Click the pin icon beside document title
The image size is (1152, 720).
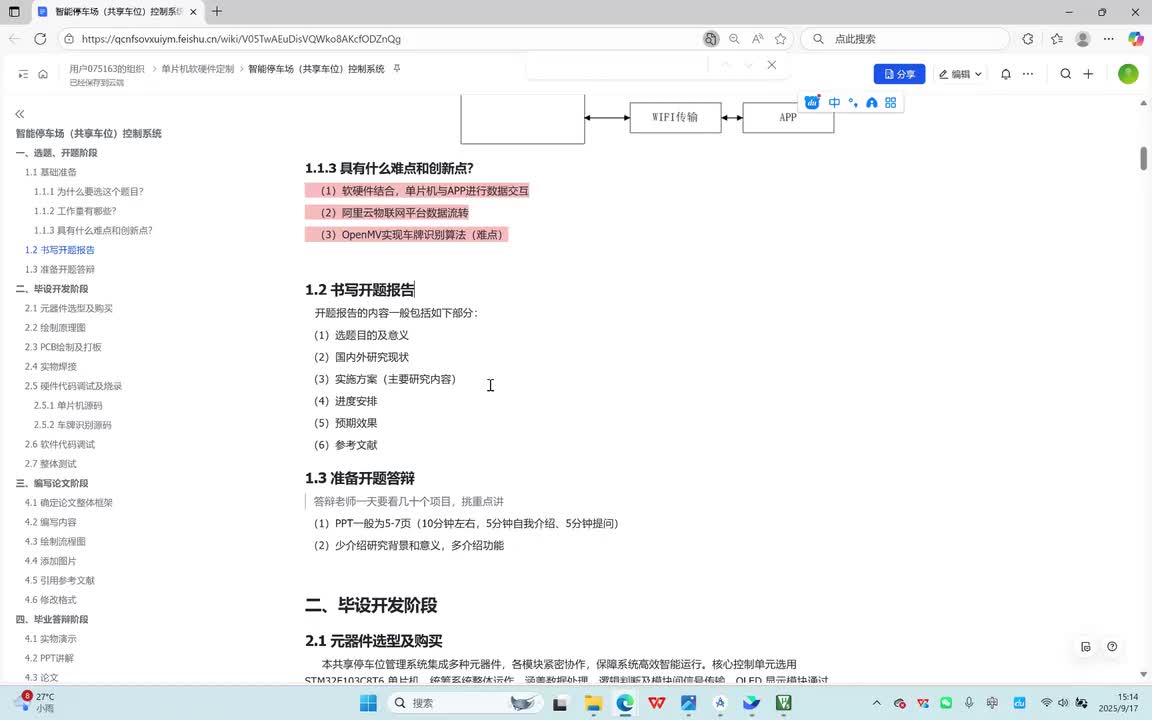coord(397,68)
